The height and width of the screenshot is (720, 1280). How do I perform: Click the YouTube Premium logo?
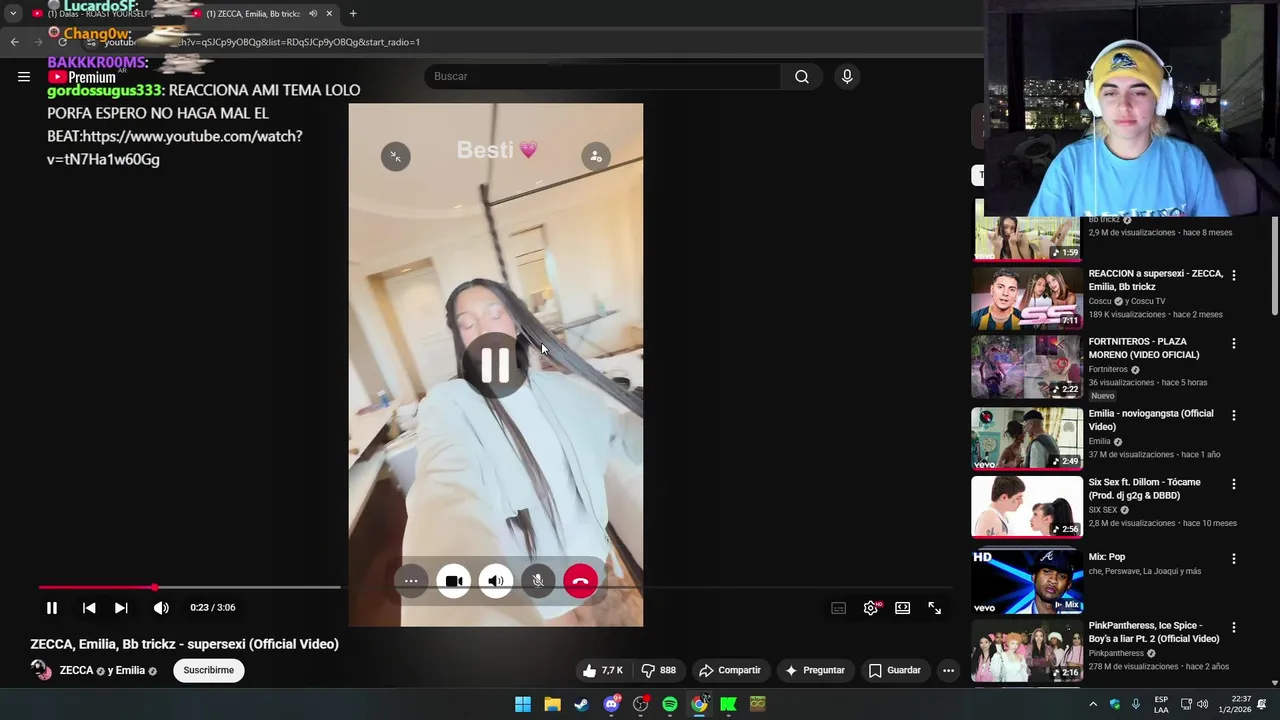(82, 77)
